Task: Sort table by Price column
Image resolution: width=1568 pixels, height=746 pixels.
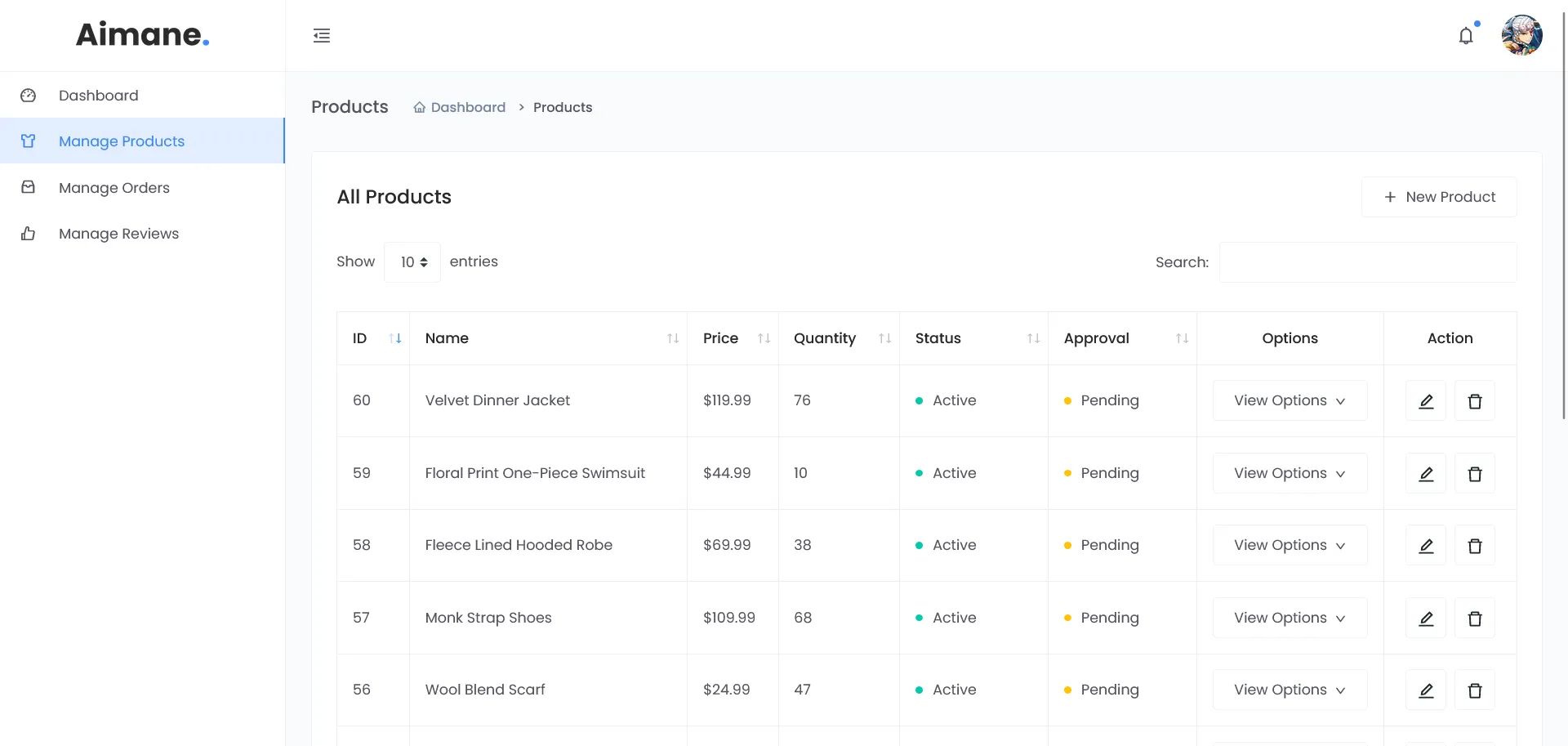Action: [733, 338]
